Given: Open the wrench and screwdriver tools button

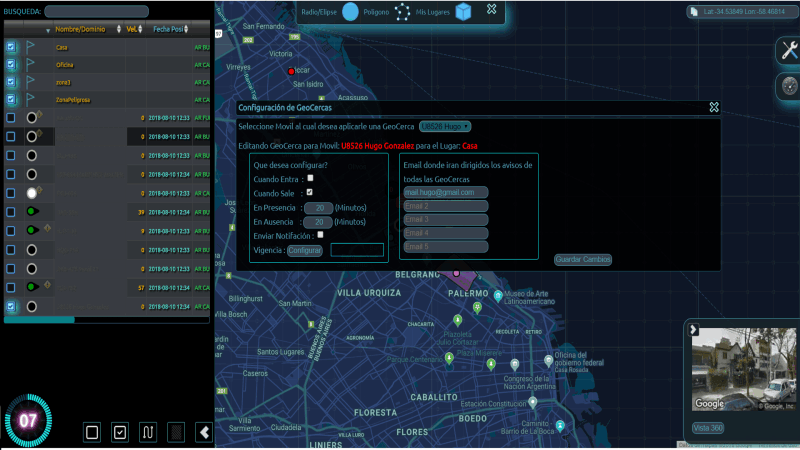Looking at the screenshot, I should [x=787, y=52].
